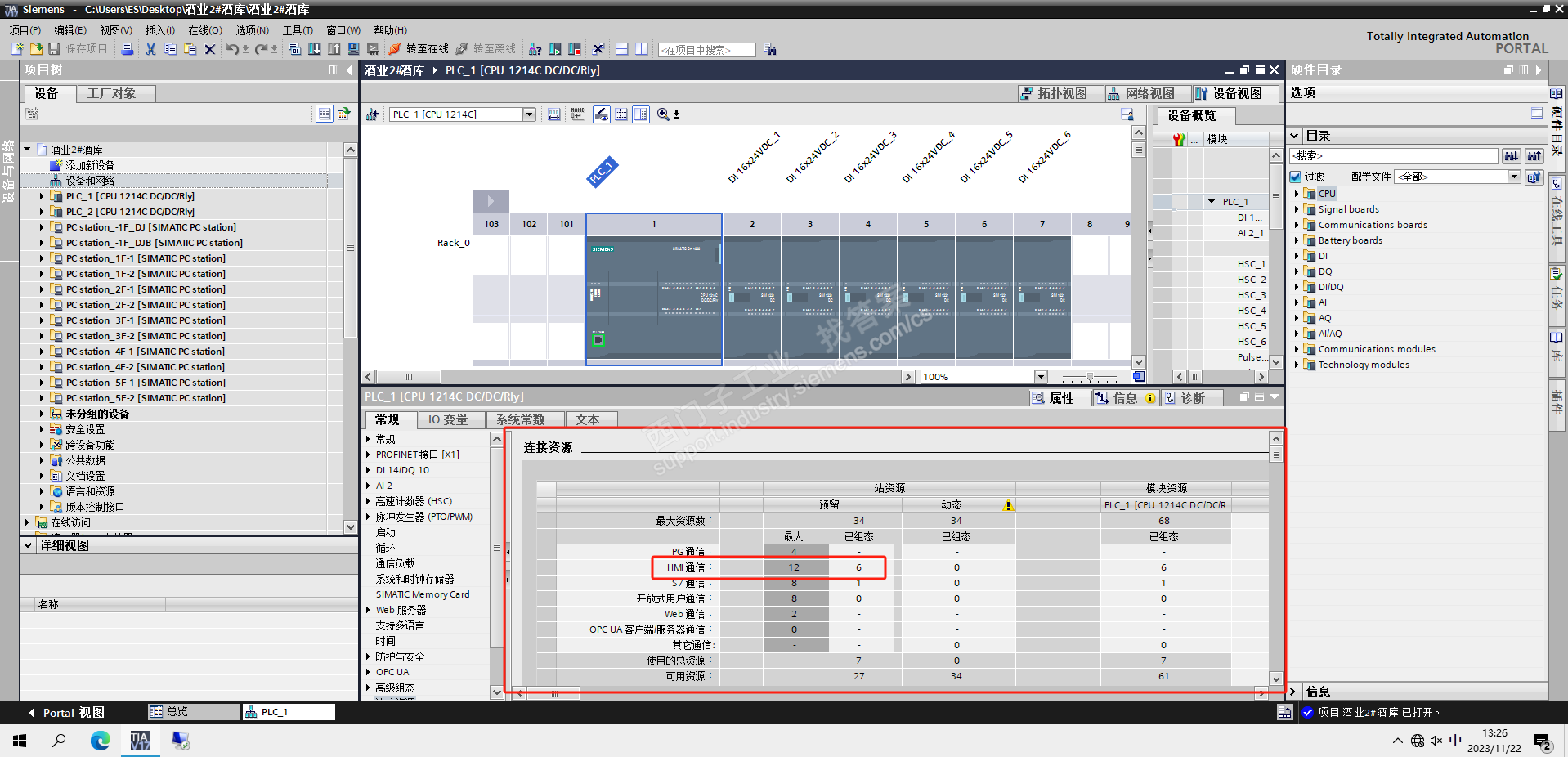Select 设备和网络 in project tree
The image size is (1568, 757).
pyautogui.click(x=90, y=181)
